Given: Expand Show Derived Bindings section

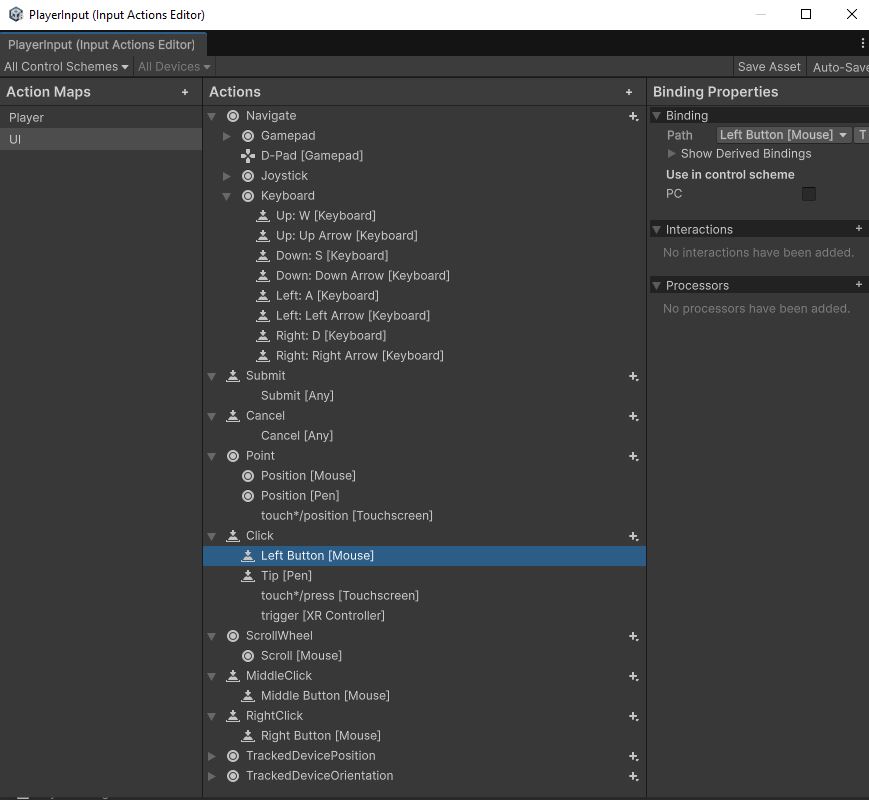Looking at the screenshot, I should point(672,154).
